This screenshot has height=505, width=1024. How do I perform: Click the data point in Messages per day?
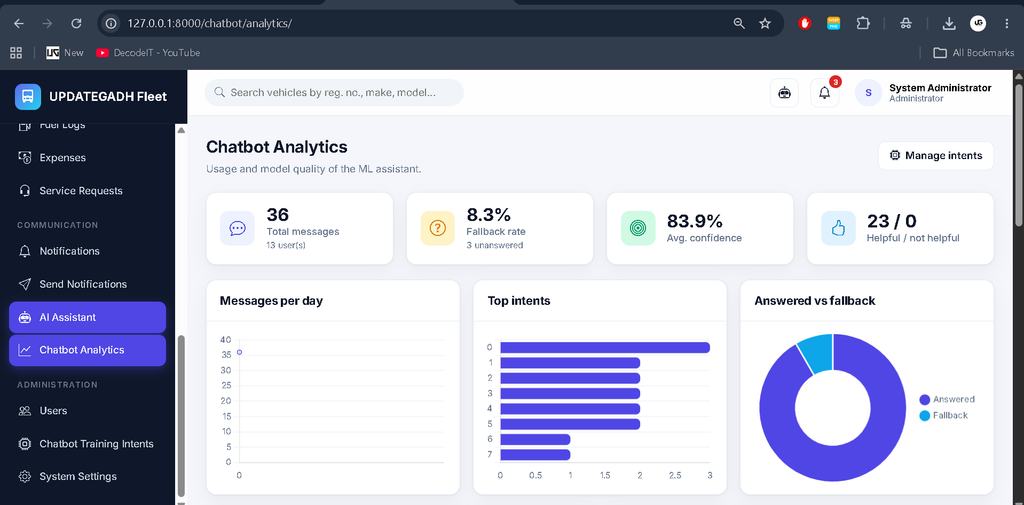(x=239, y=352)
